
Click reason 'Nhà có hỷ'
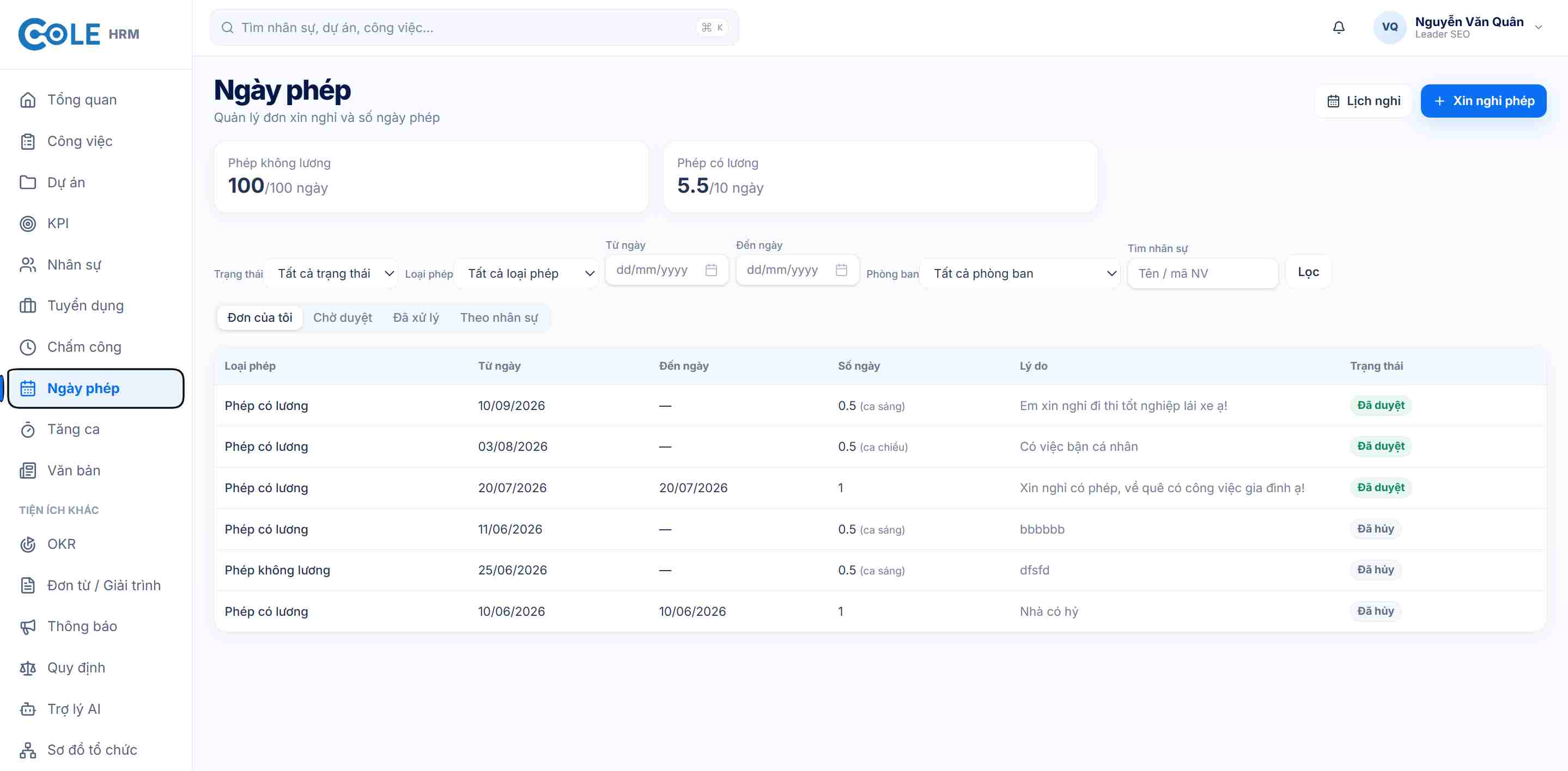coord(1049,611)
